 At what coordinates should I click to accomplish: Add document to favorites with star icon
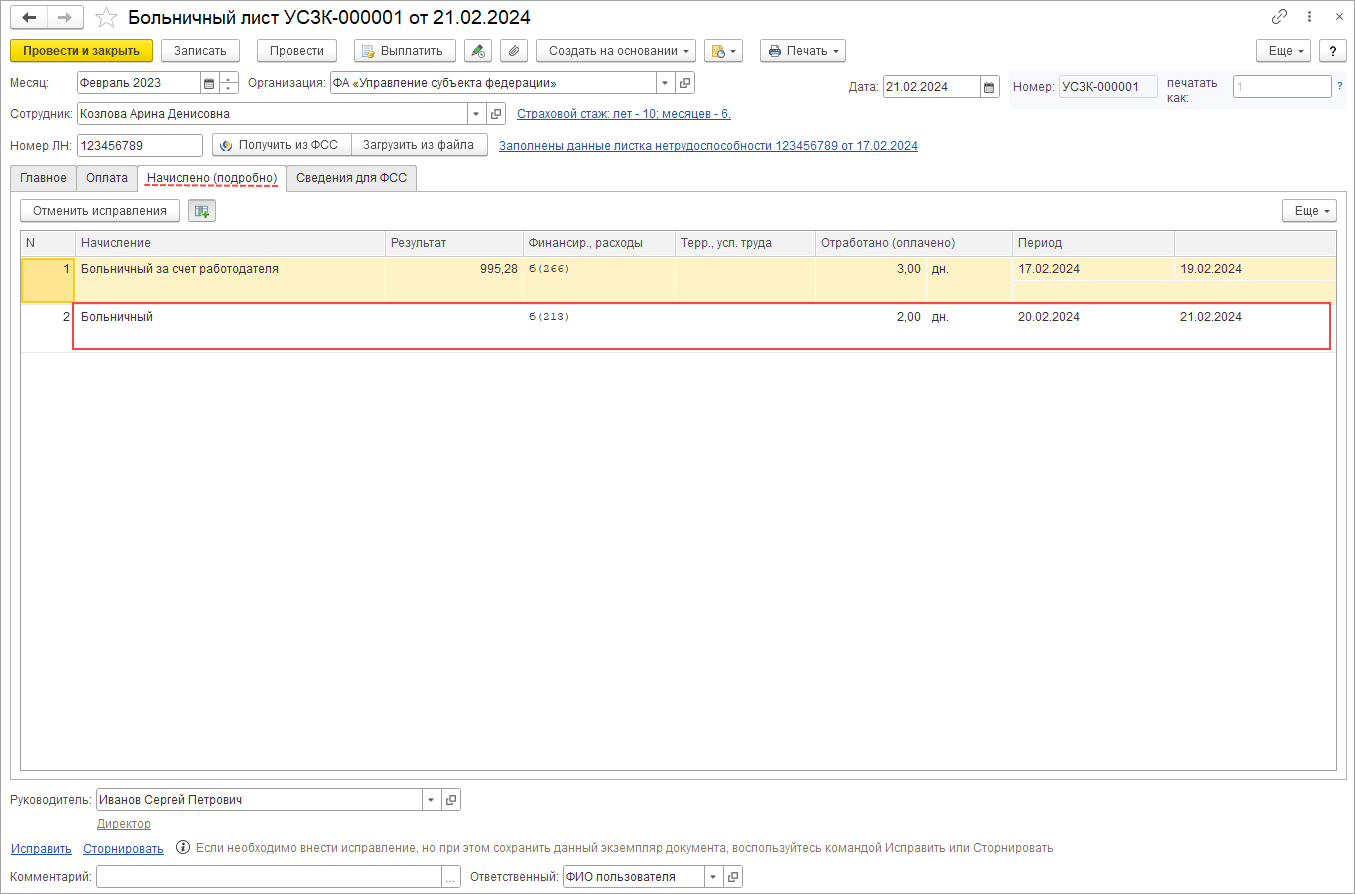point(105,17)
